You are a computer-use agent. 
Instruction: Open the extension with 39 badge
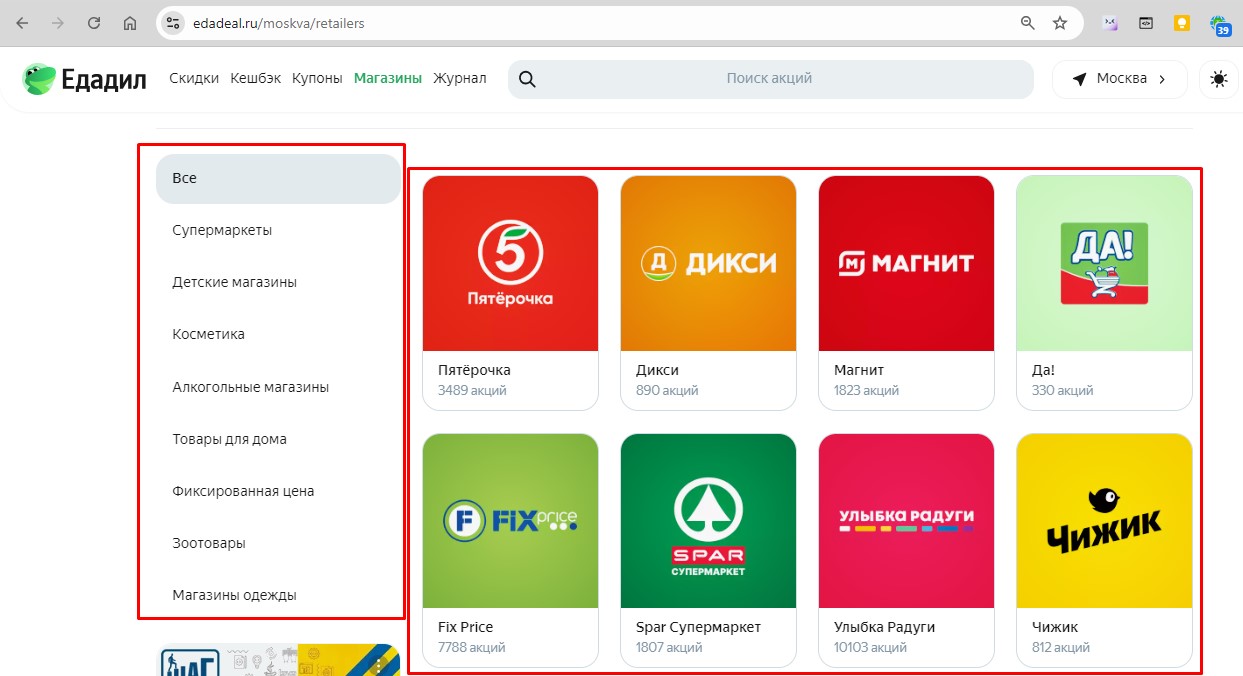click(1219, 25)
